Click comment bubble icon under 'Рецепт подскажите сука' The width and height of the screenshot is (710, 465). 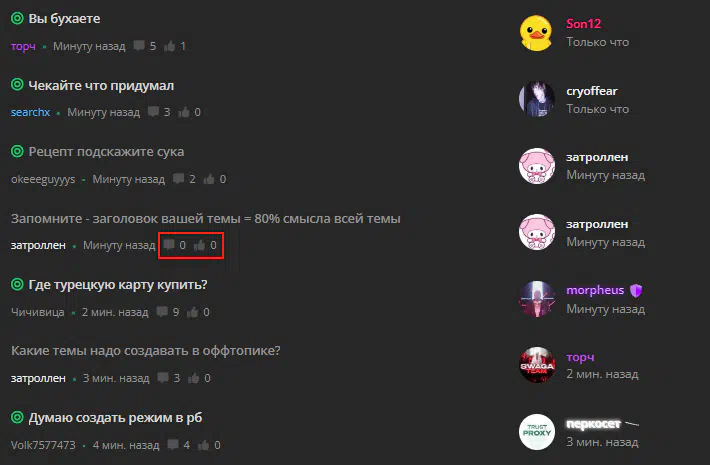pos(178,179)
